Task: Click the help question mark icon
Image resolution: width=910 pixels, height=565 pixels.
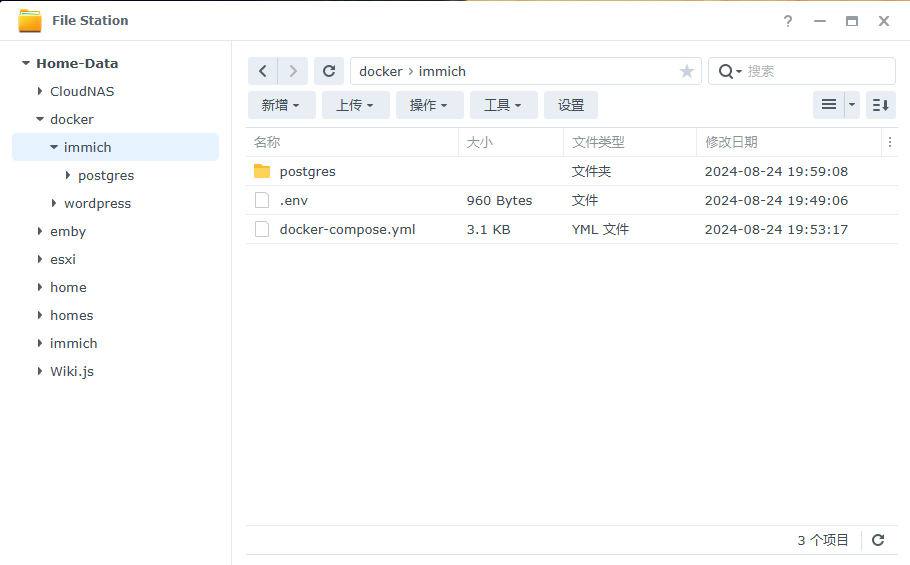Action: [x=788, y=21]
